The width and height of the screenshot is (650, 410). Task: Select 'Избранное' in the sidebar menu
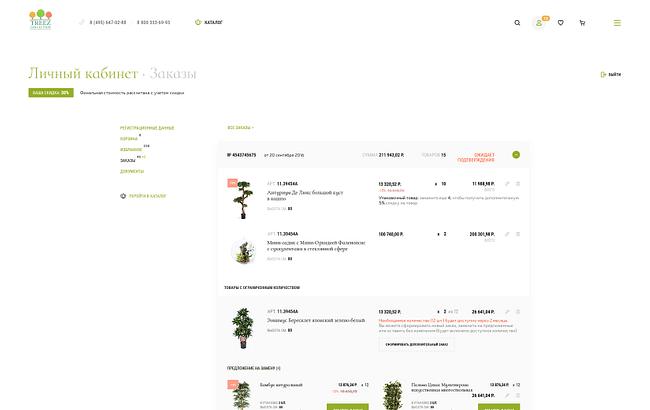click(x=133, y=149)
